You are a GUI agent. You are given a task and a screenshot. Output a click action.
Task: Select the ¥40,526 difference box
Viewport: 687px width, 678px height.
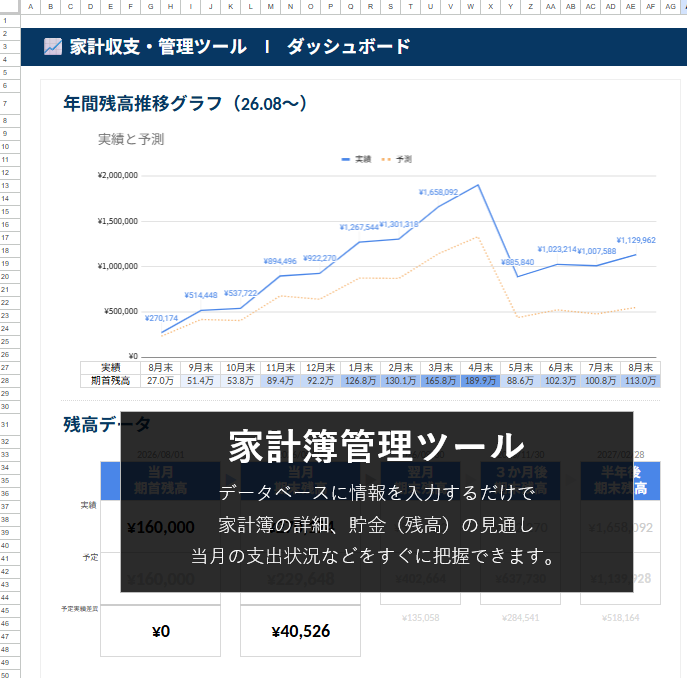click(x=301, y=631)
